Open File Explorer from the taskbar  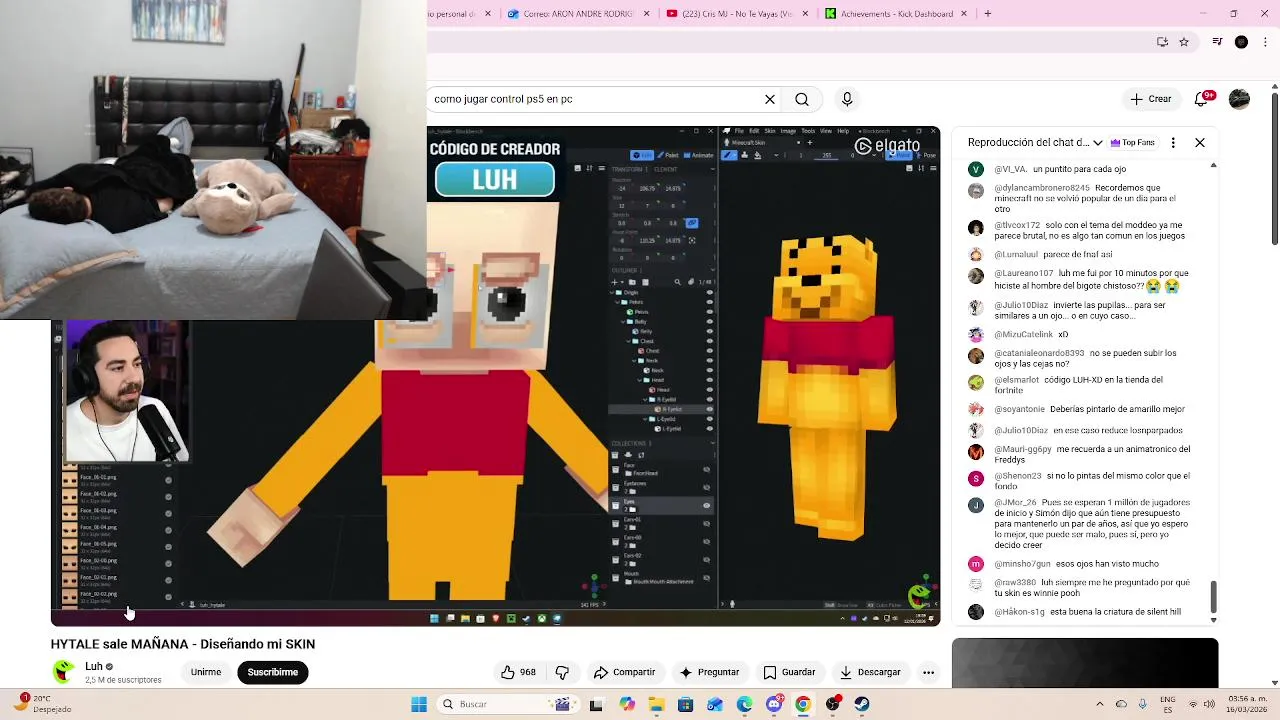click(656, 704)
